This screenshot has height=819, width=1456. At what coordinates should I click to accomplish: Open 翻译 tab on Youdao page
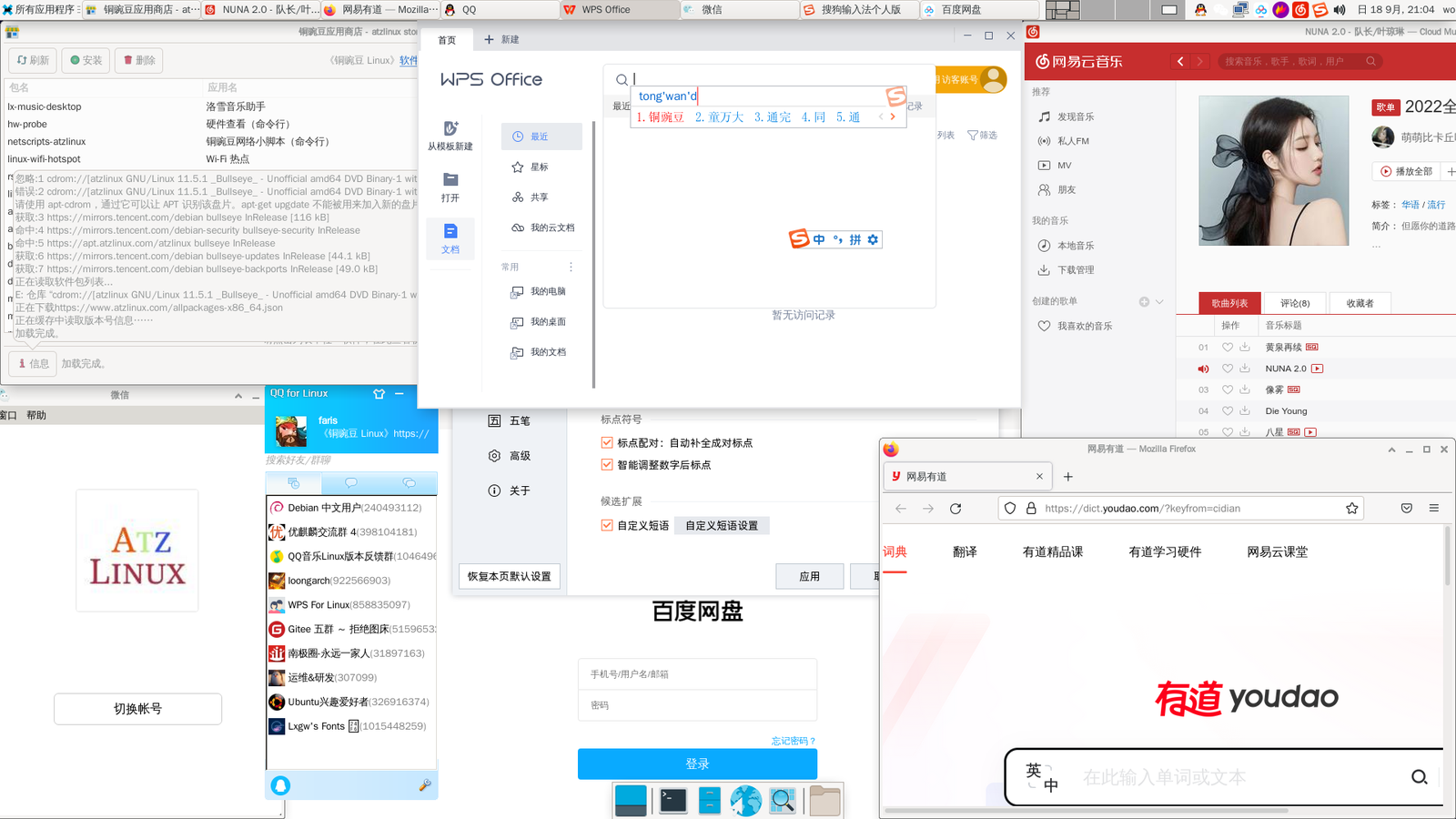tap(965, 551)
